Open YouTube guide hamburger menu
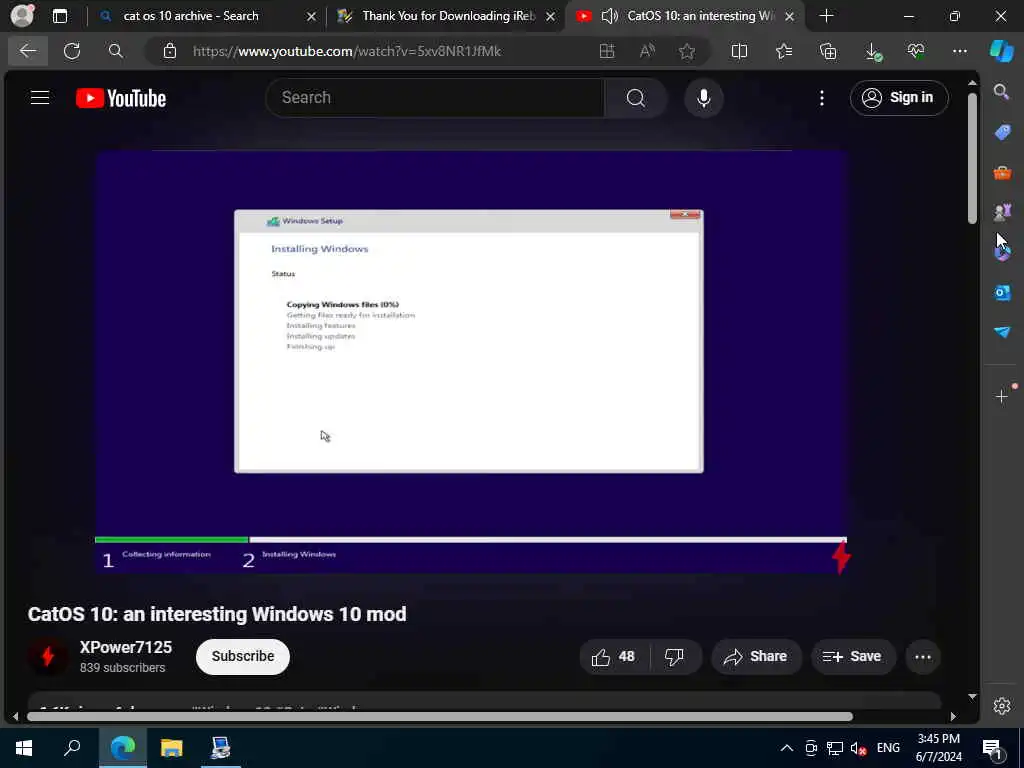The image size is (1024, 768). [40, 98]
